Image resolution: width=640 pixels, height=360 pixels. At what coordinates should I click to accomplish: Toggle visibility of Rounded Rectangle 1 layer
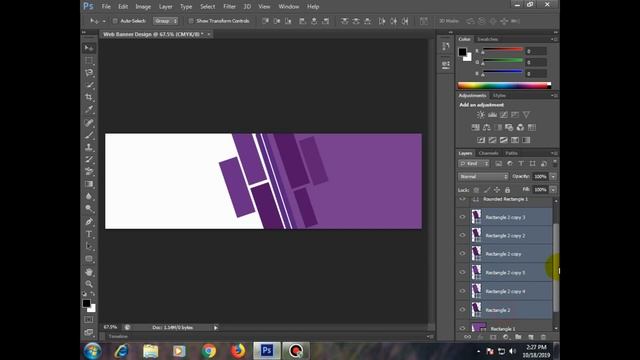[462, 199]
